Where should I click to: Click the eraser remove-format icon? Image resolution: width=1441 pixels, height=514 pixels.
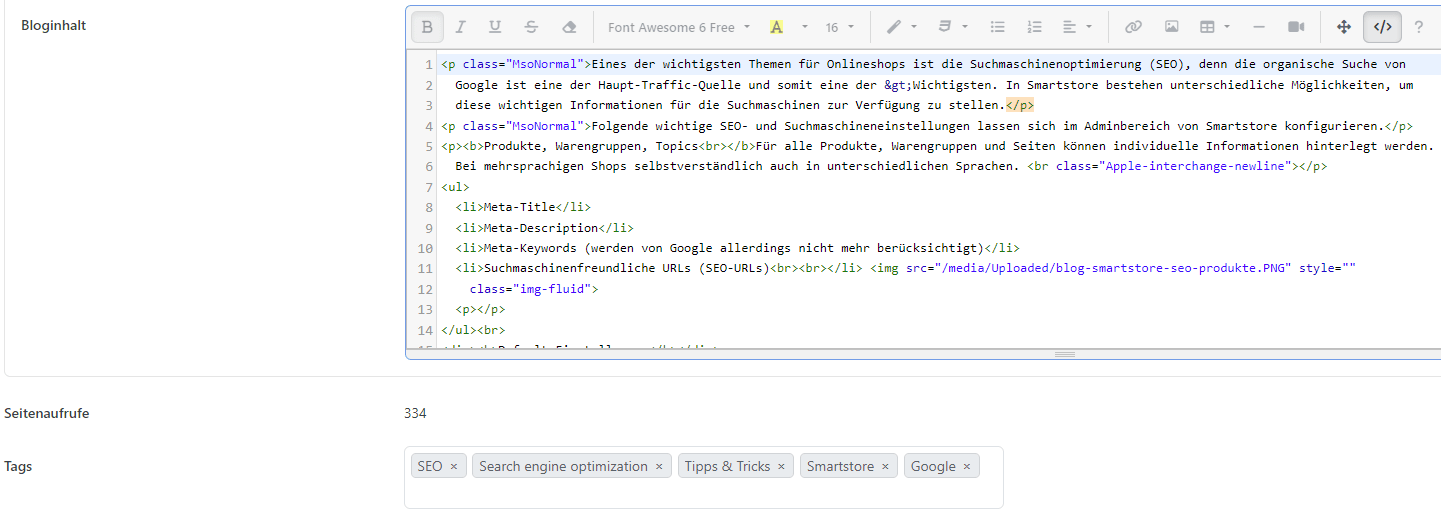(569, 27)
